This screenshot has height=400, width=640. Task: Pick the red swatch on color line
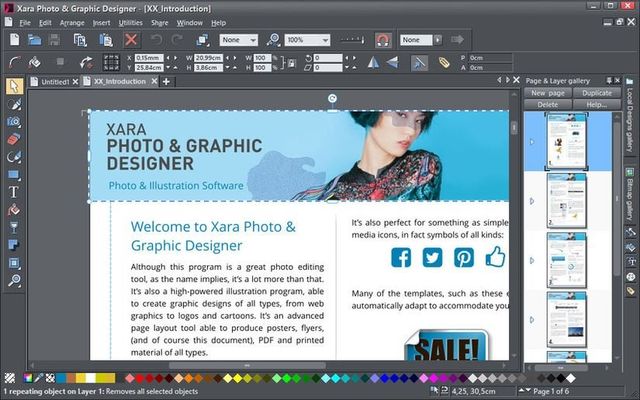(139, 378)
